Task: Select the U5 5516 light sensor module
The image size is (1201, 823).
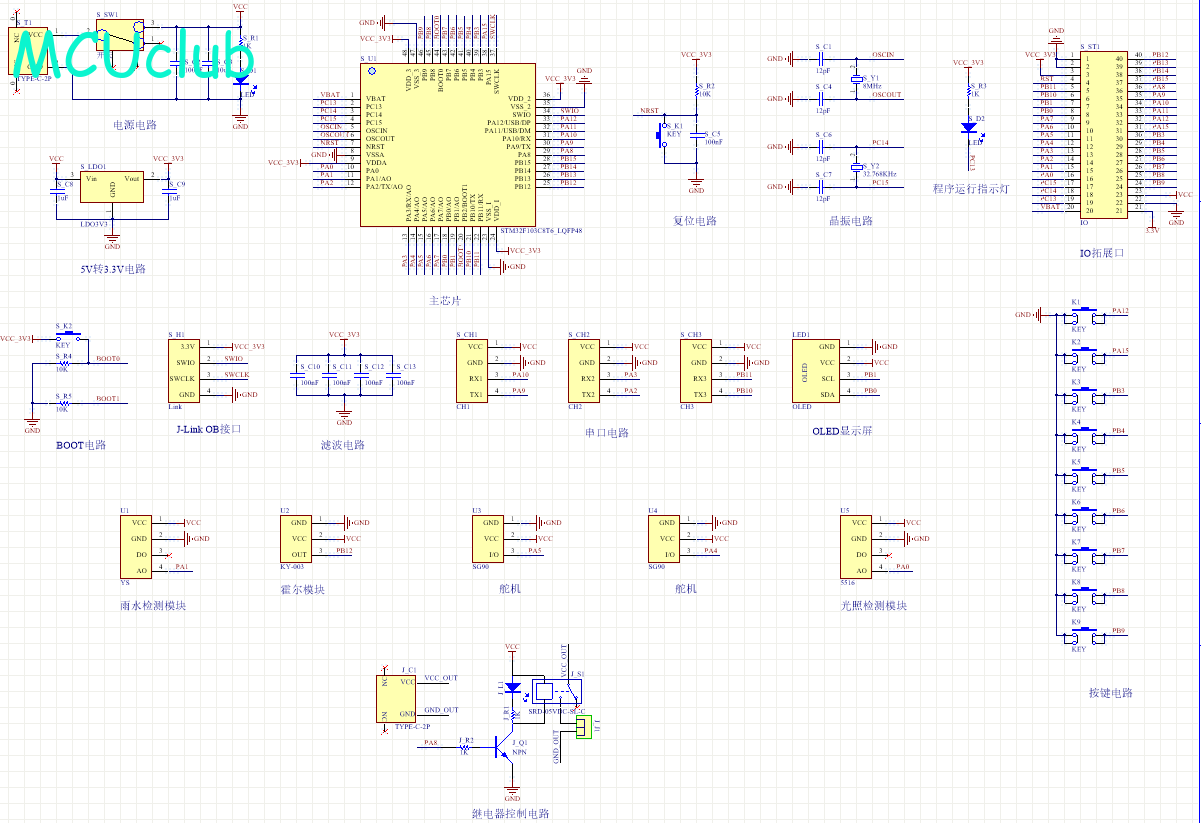Action: point(857,546)
